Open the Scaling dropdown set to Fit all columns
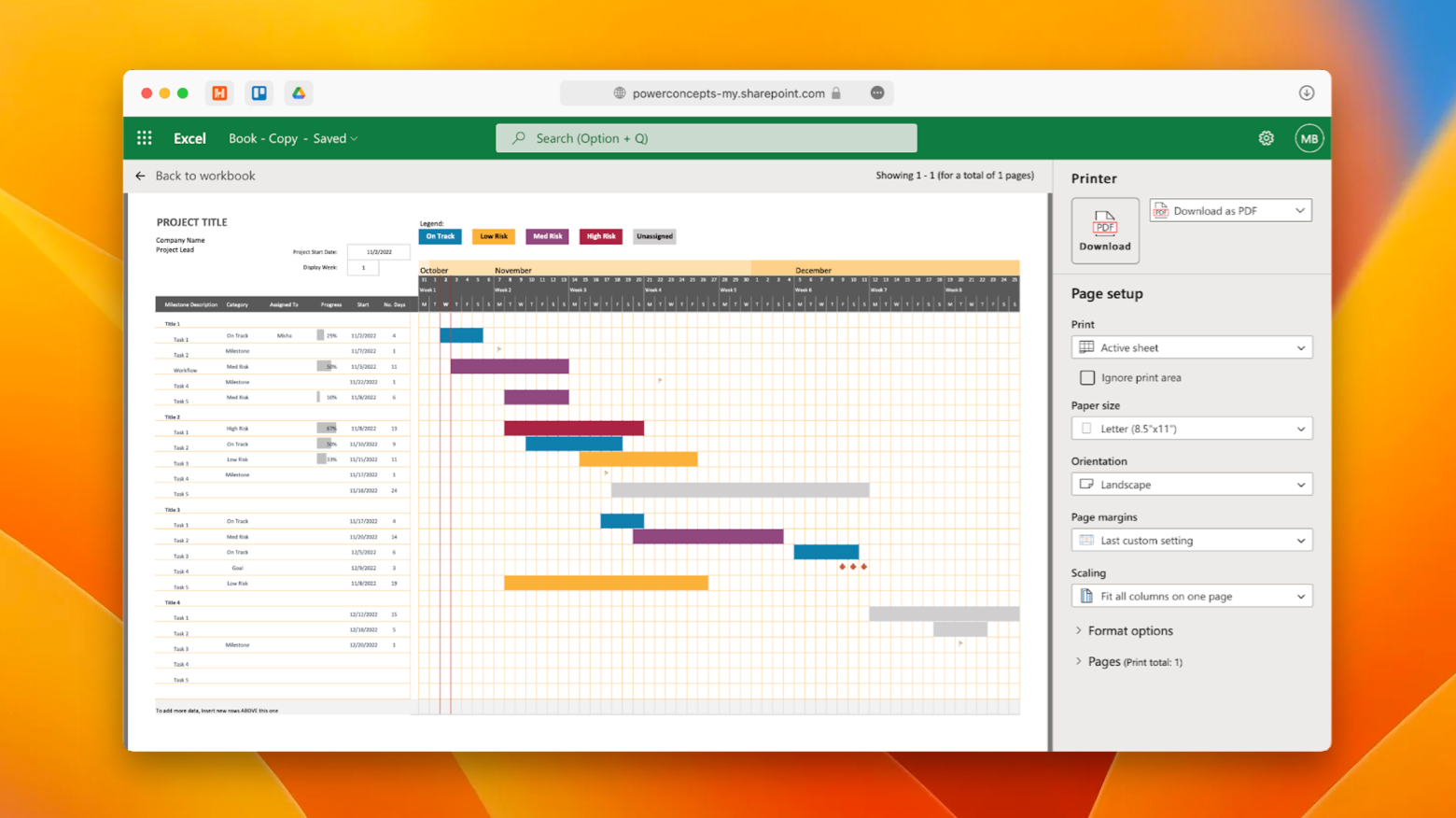1456x818 pixels. pyautogui.click(x=1191, y=595)
